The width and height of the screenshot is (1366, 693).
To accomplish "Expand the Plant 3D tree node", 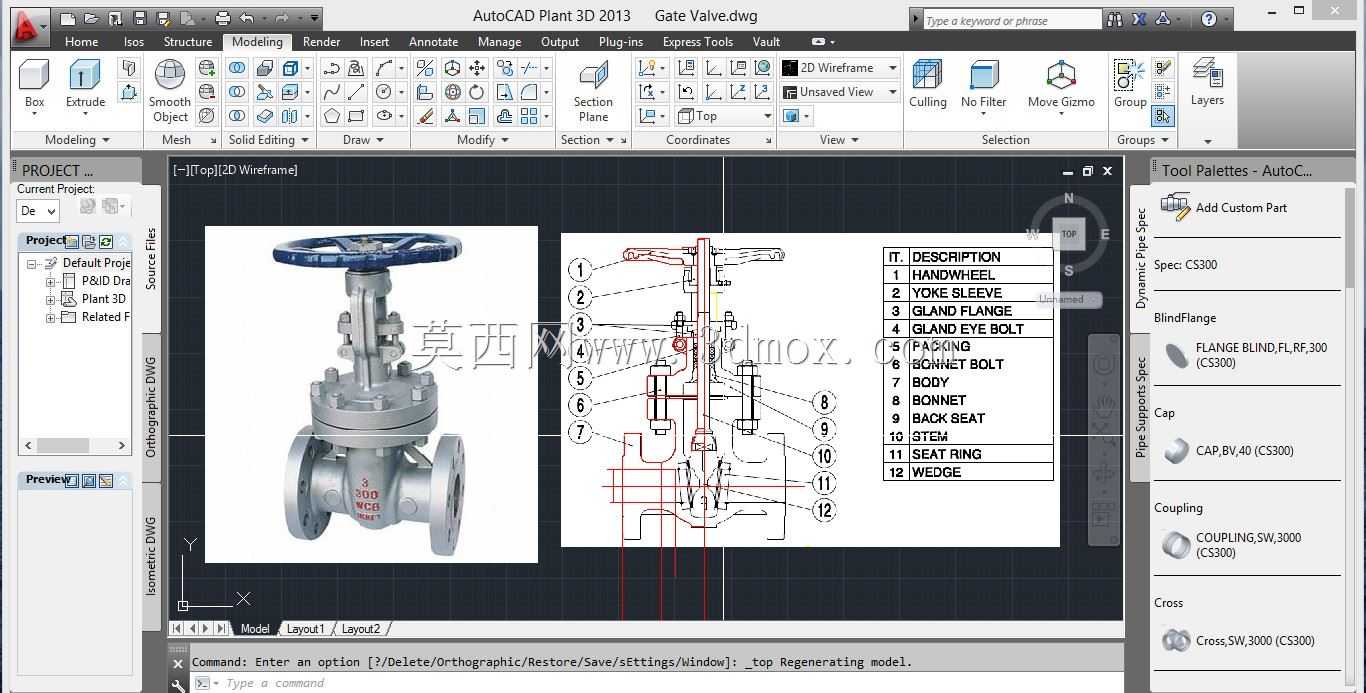I will [x=50, y=300].
